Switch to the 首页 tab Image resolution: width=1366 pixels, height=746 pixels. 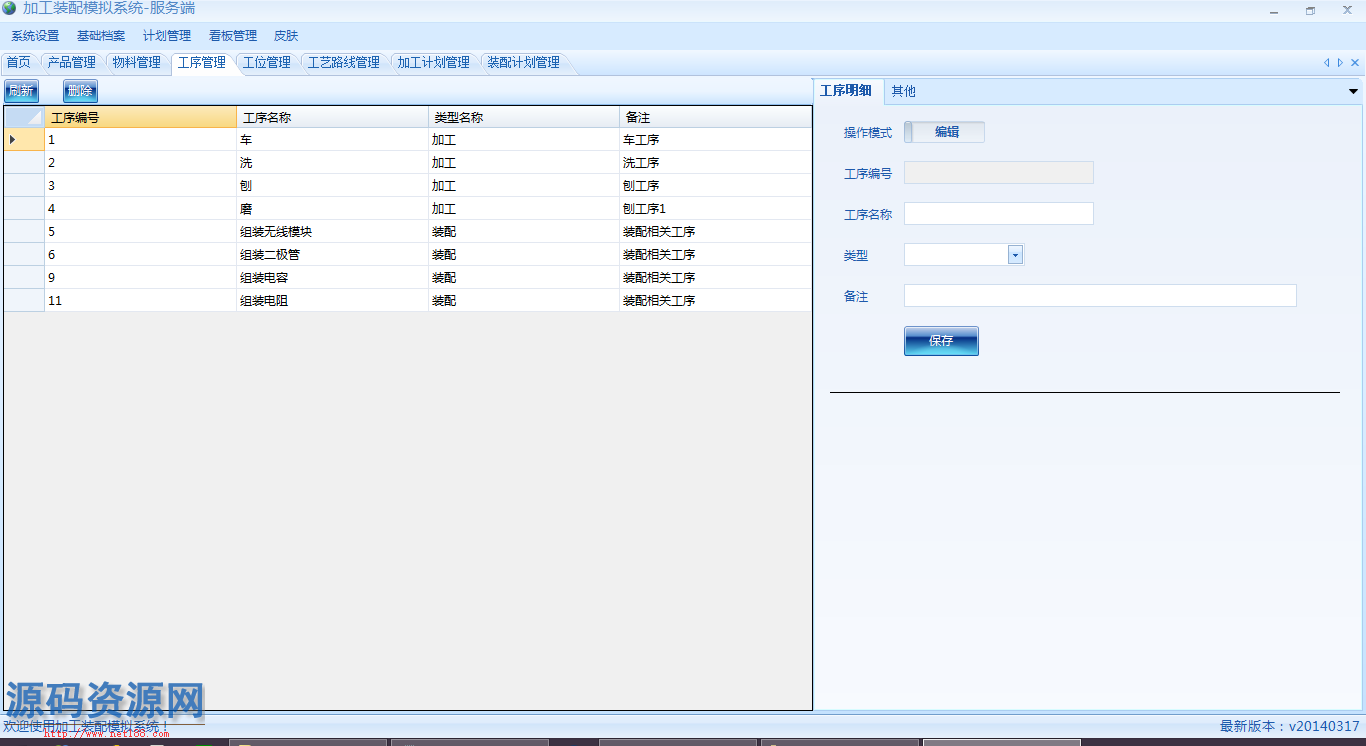[18, 63]
